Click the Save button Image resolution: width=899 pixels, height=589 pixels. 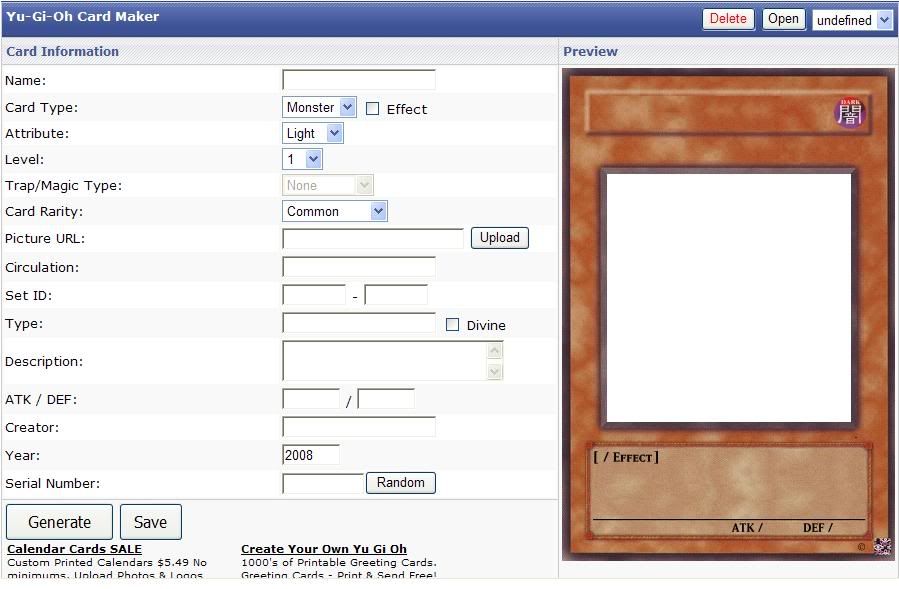(x=150, y=522)
